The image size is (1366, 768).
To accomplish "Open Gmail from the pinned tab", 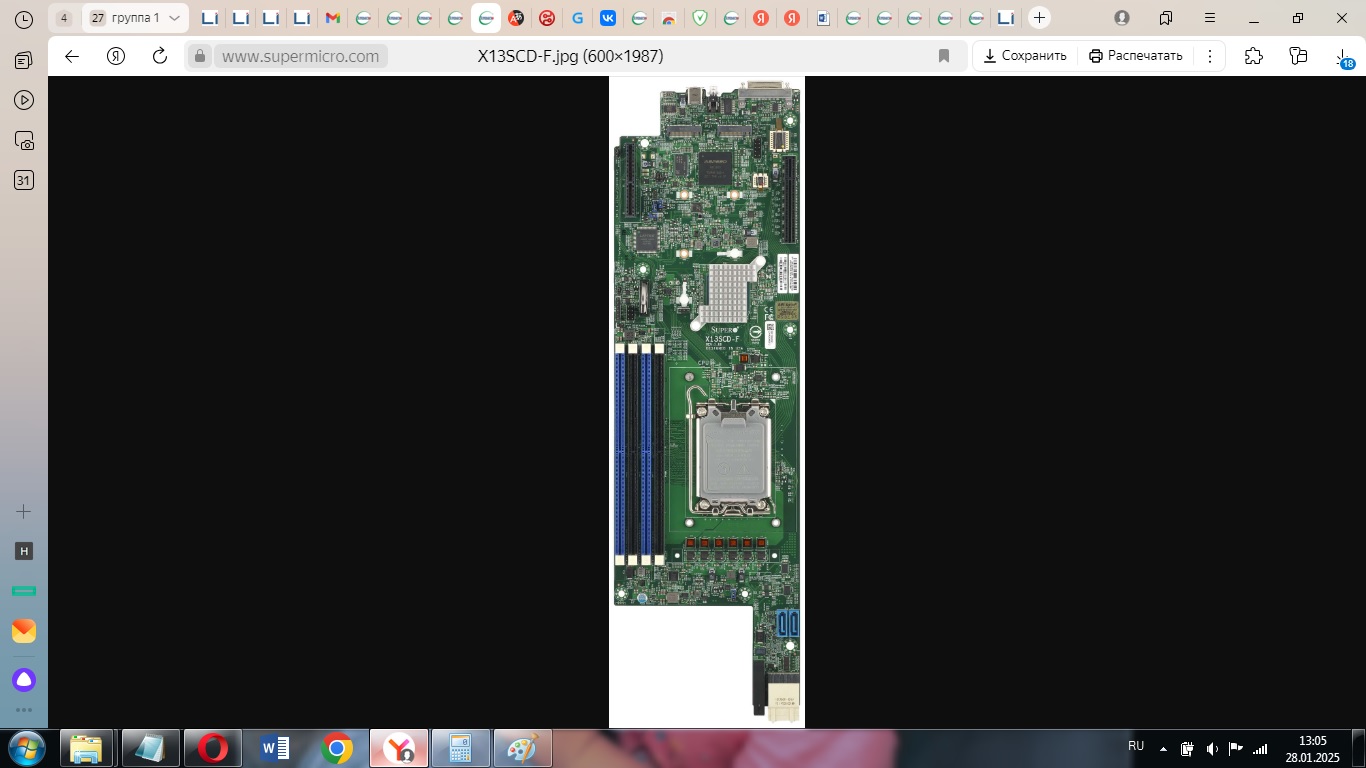I will (331, 18).
